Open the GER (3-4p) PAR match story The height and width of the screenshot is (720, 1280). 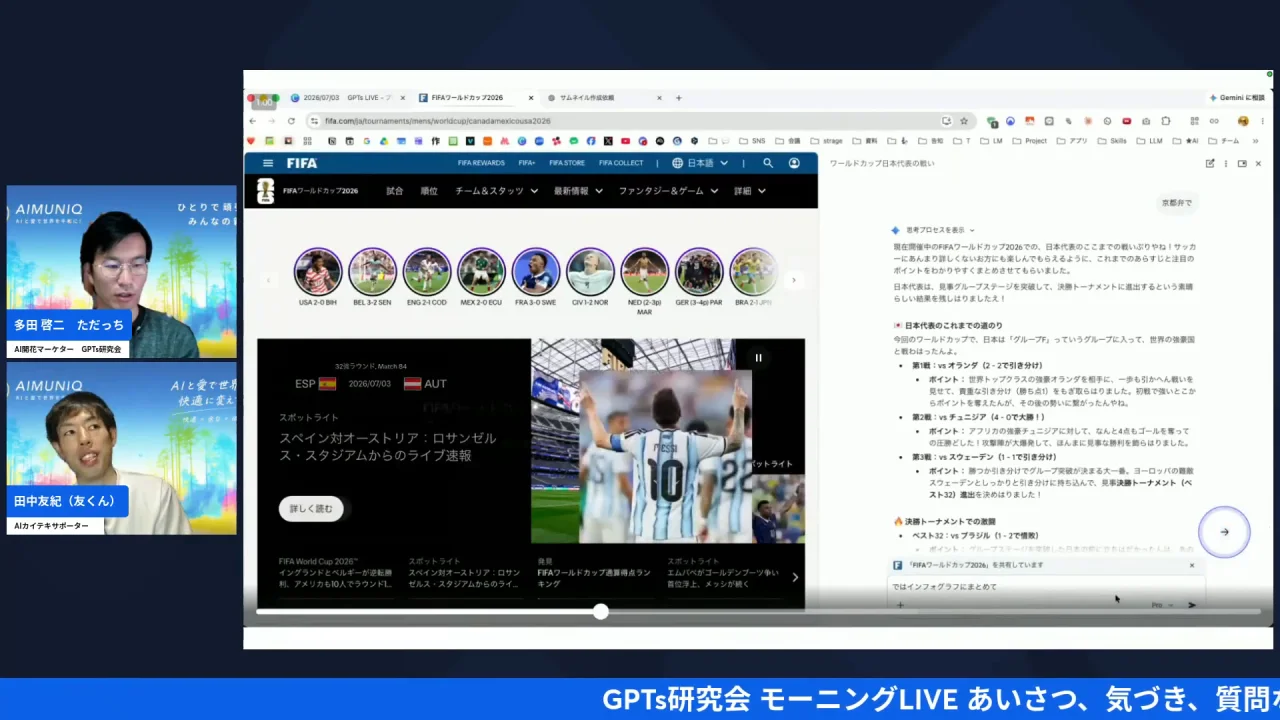699,277
